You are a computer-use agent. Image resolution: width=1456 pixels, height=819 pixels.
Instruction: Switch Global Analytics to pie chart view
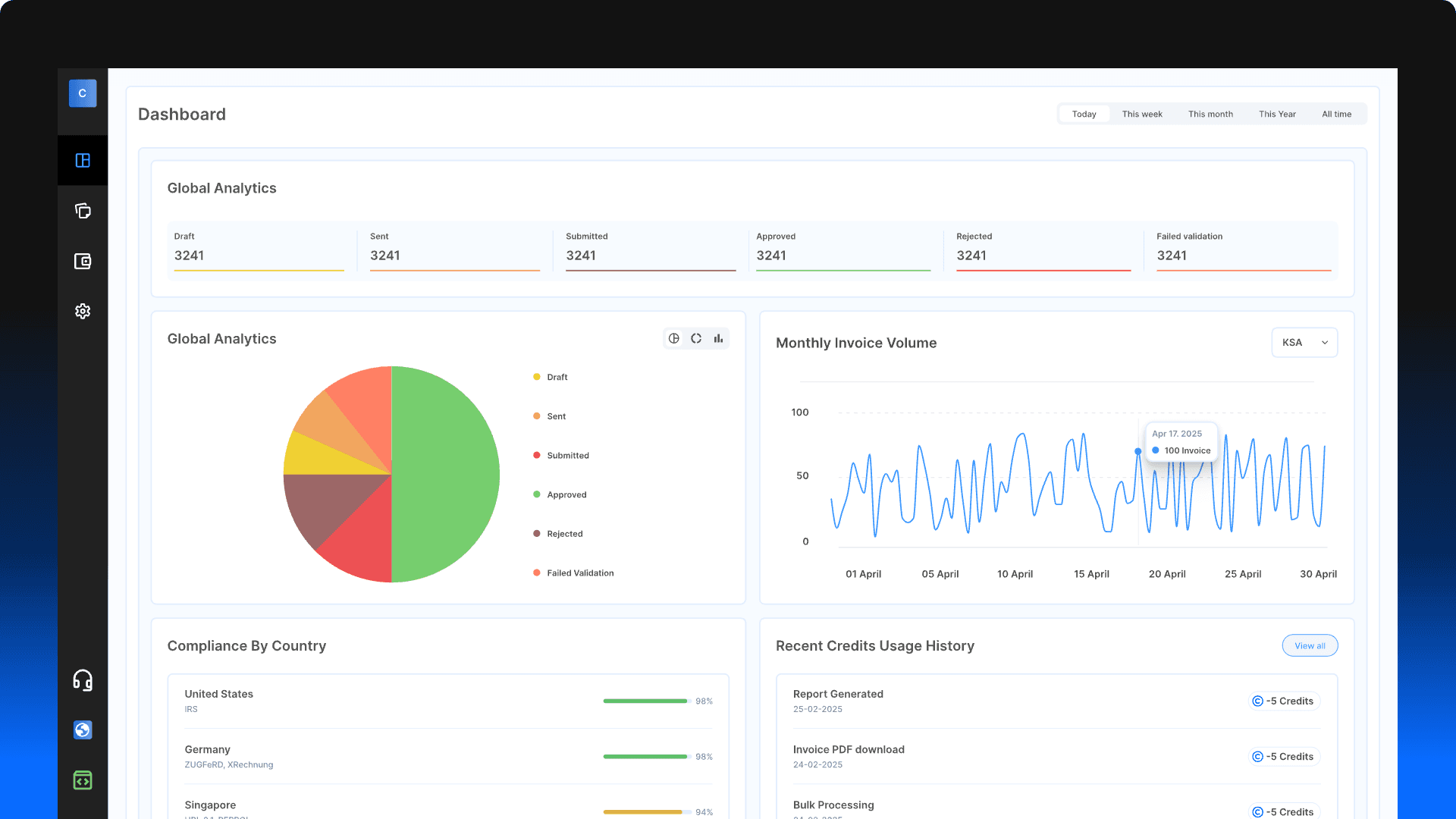coord(673,338)
